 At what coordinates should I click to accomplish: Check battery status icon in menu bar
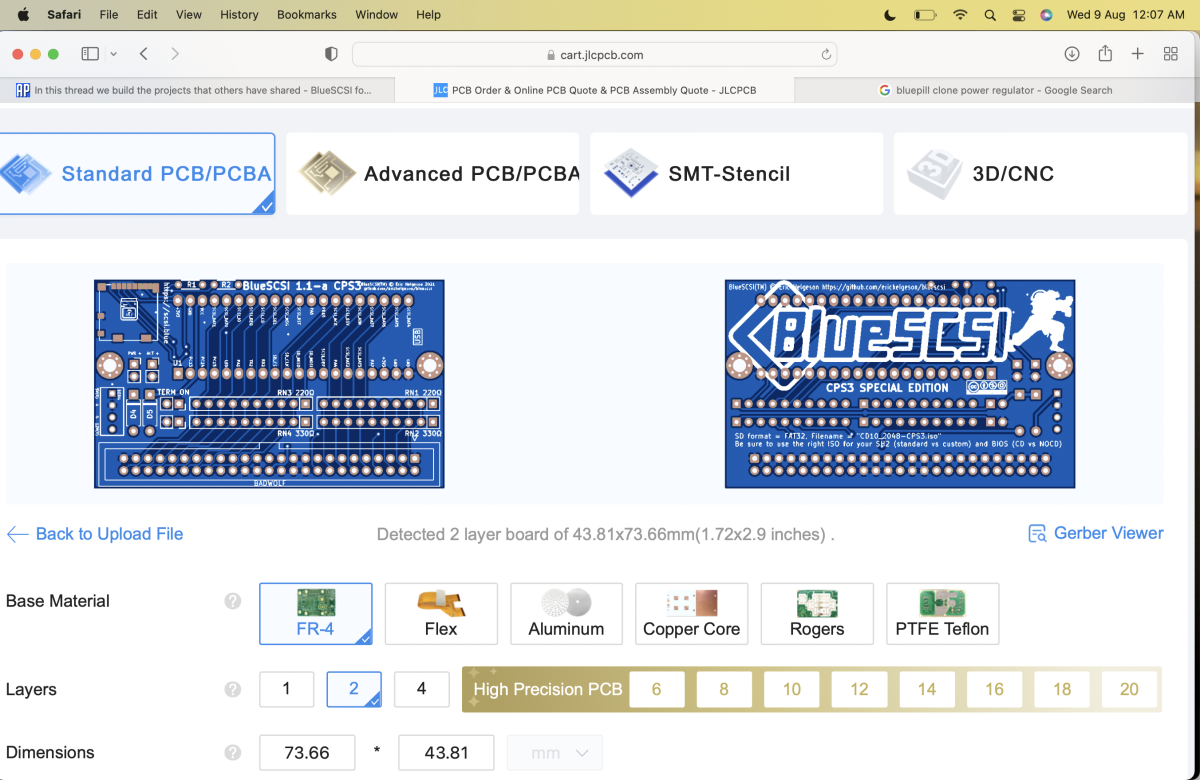925,15
